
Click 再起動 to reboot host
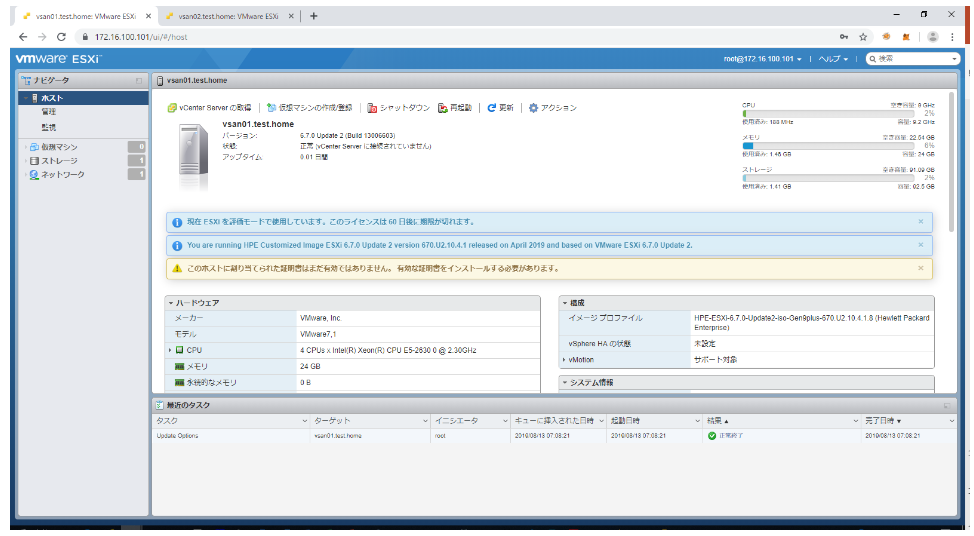(x=455, y=108)
